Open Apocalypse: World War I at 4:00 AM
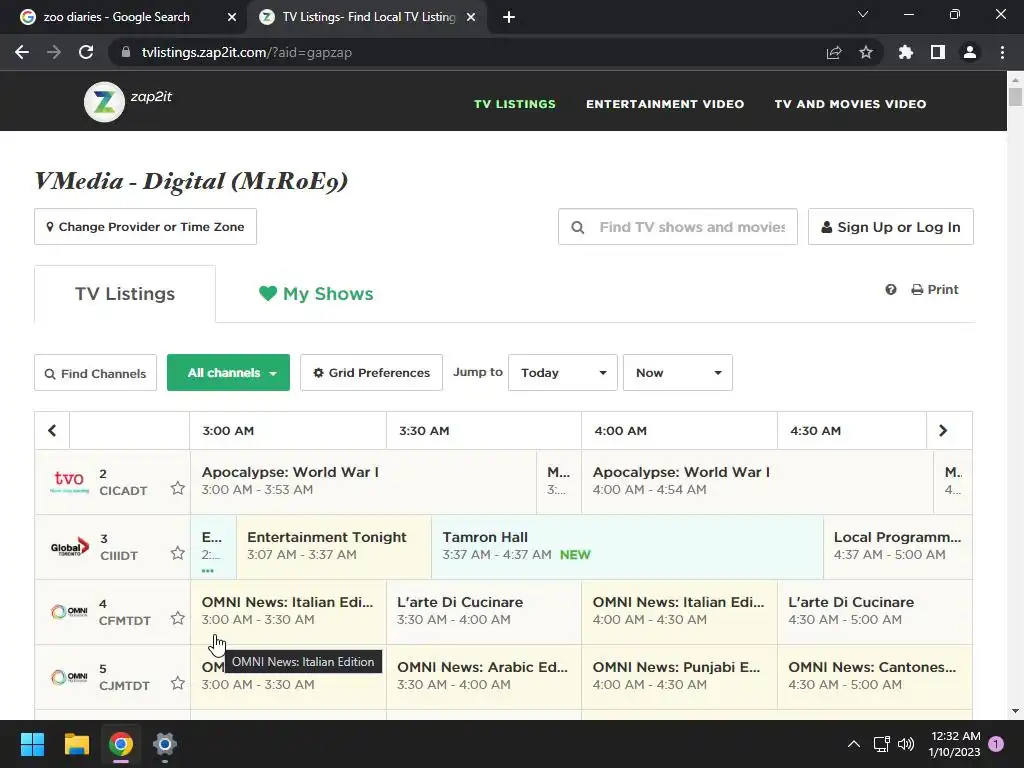This screenshot has width=1024, height=768. 758,481
